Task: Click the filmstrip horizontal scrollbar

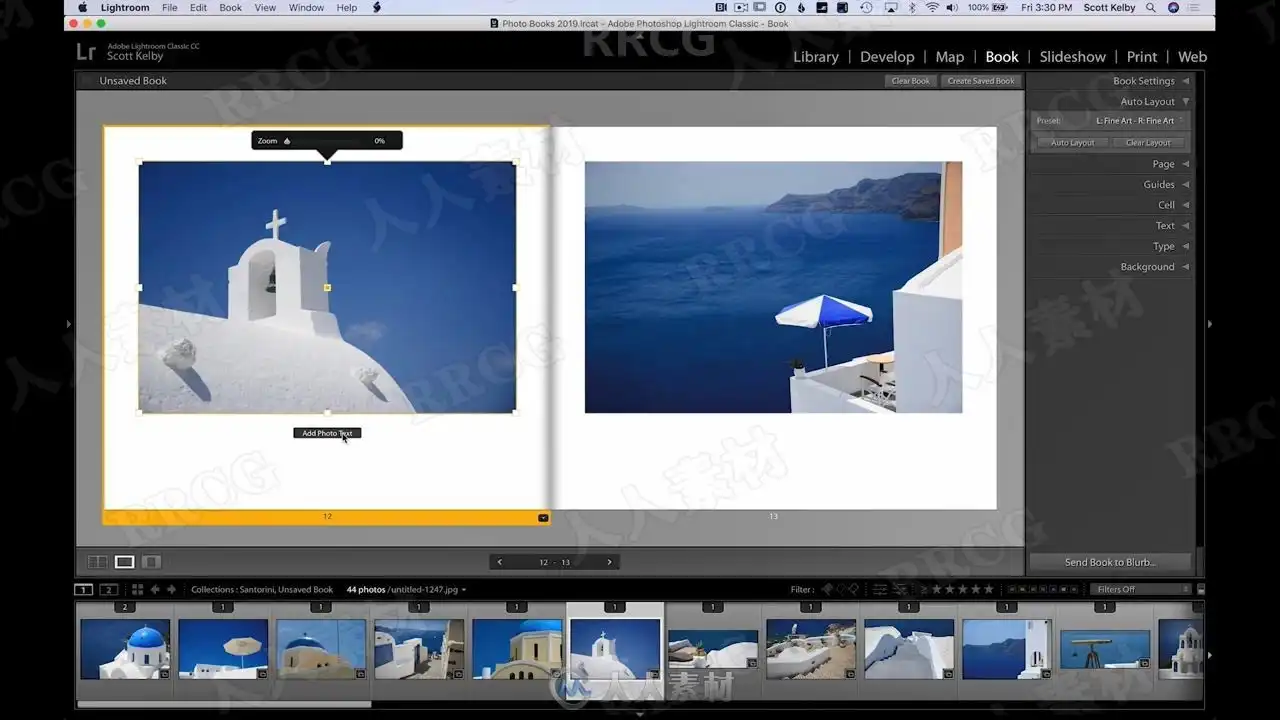Action: point(224,704)
